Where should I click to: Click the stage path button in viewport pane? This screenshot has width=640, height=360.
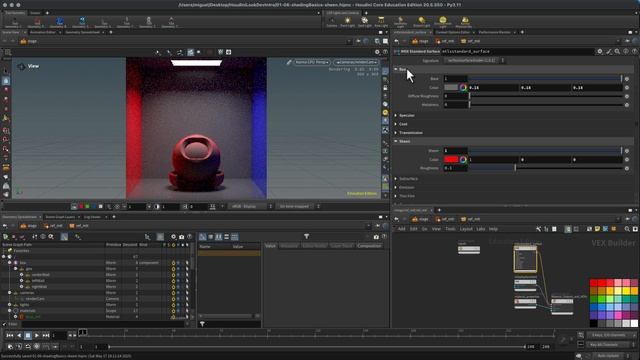pos(29,41)
